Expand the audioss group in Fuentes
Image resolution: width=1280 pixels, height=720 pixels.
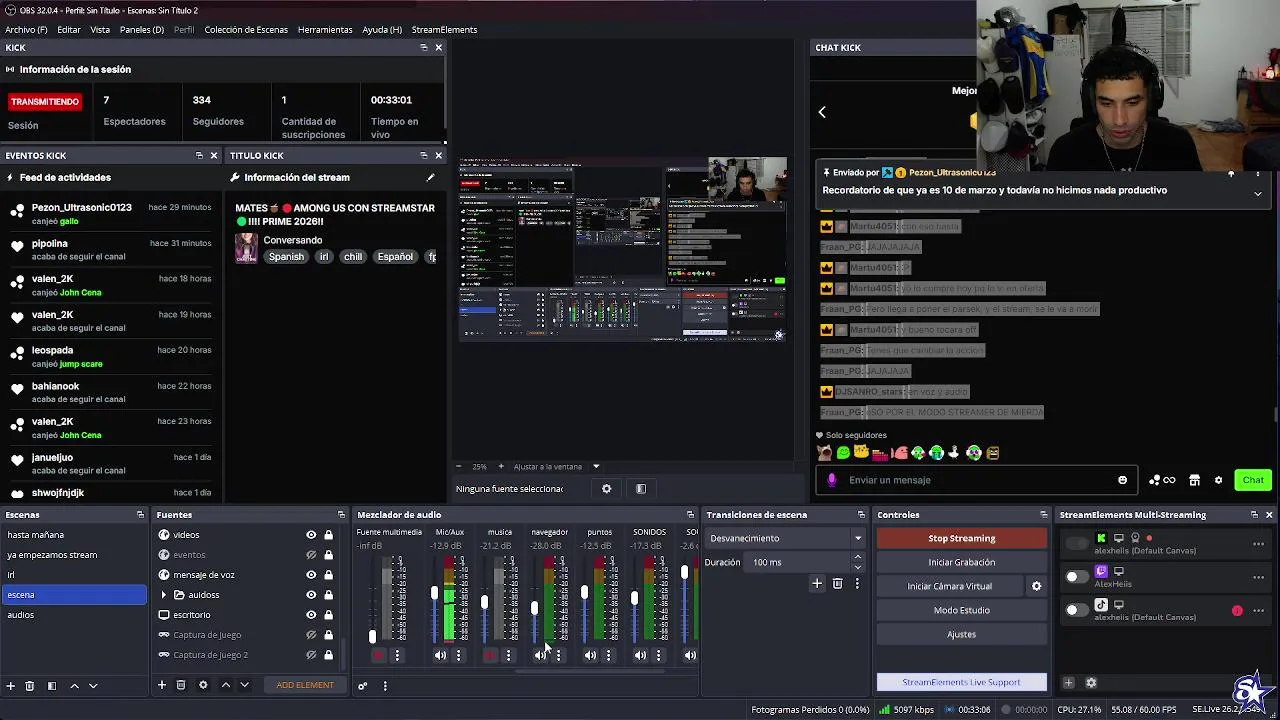pos(164,595)
